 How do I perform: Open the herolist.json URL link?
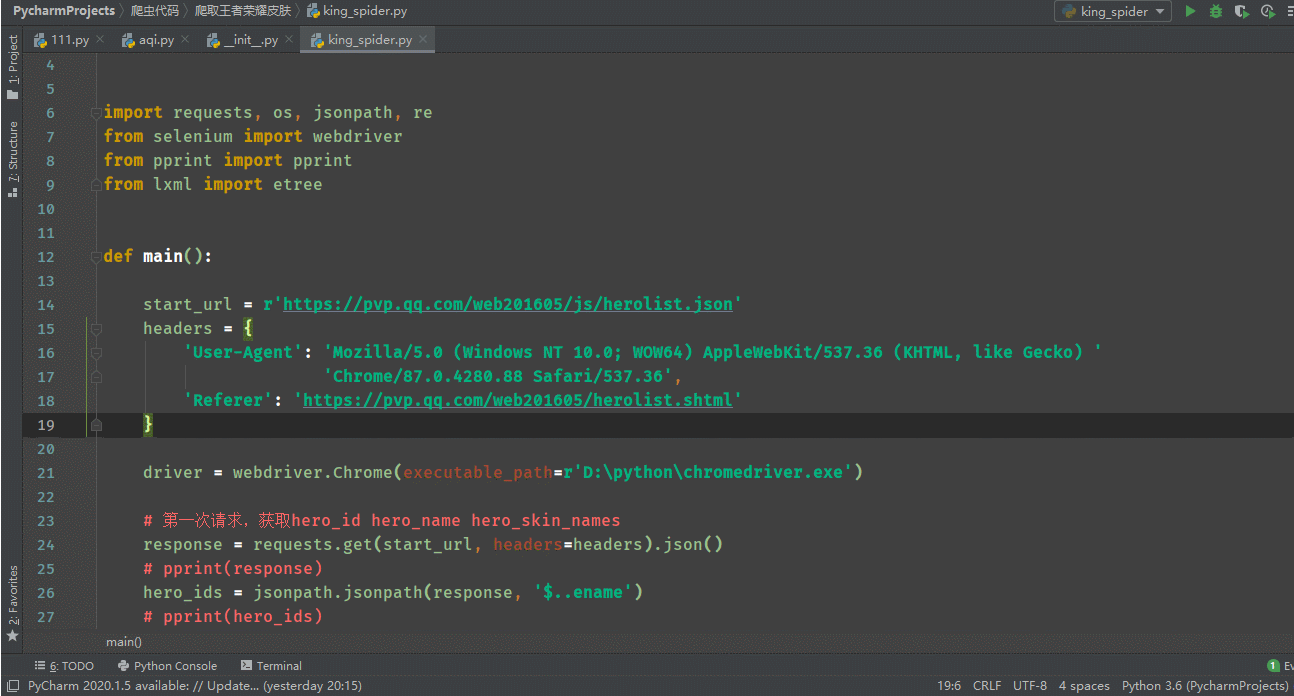click(x=508, y=304)
